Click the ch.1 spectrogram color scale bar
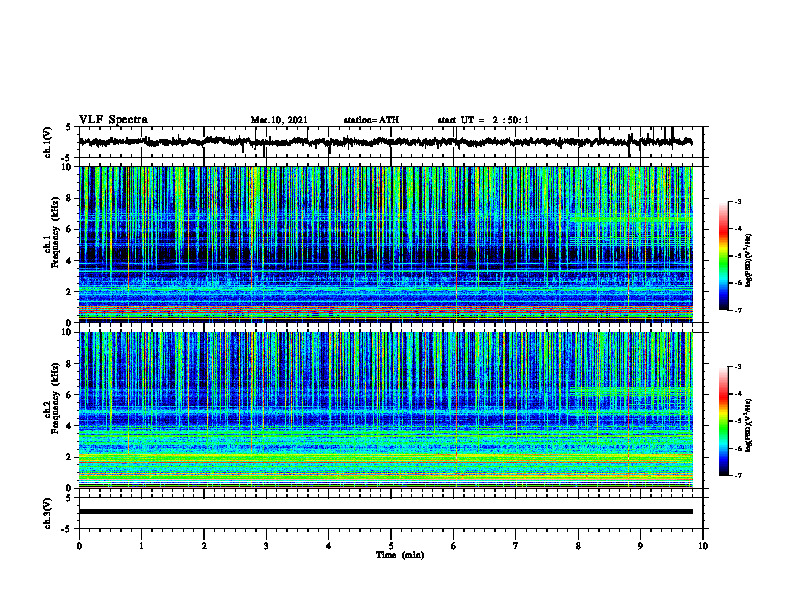The height and width of the screenshot is (612, 792). pos(723,256)
